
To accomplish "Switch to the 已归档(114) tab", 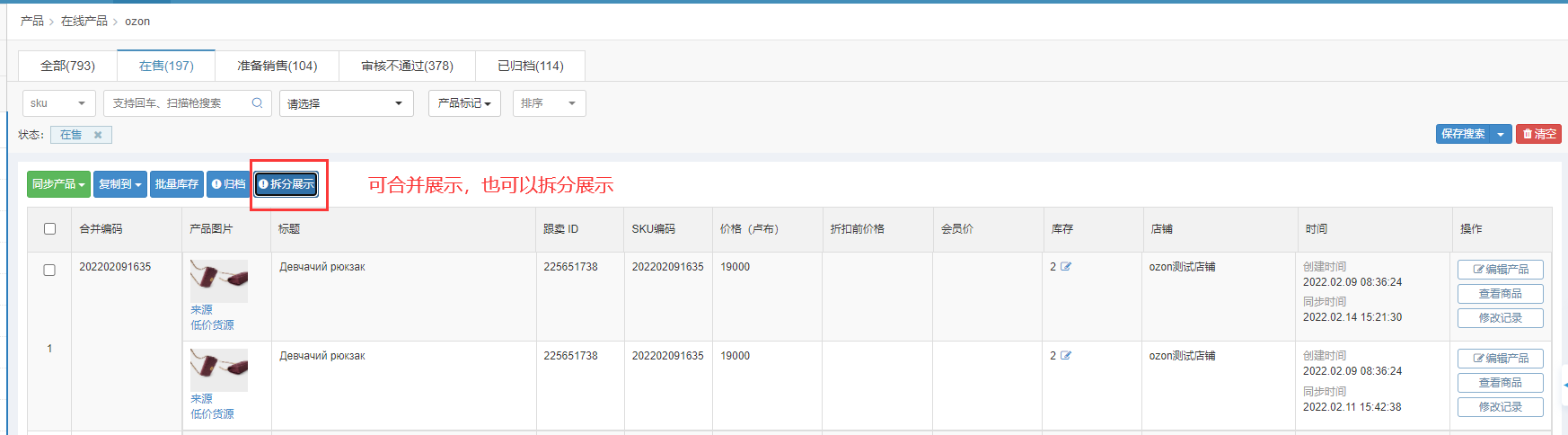I will (x=531, y=66).
